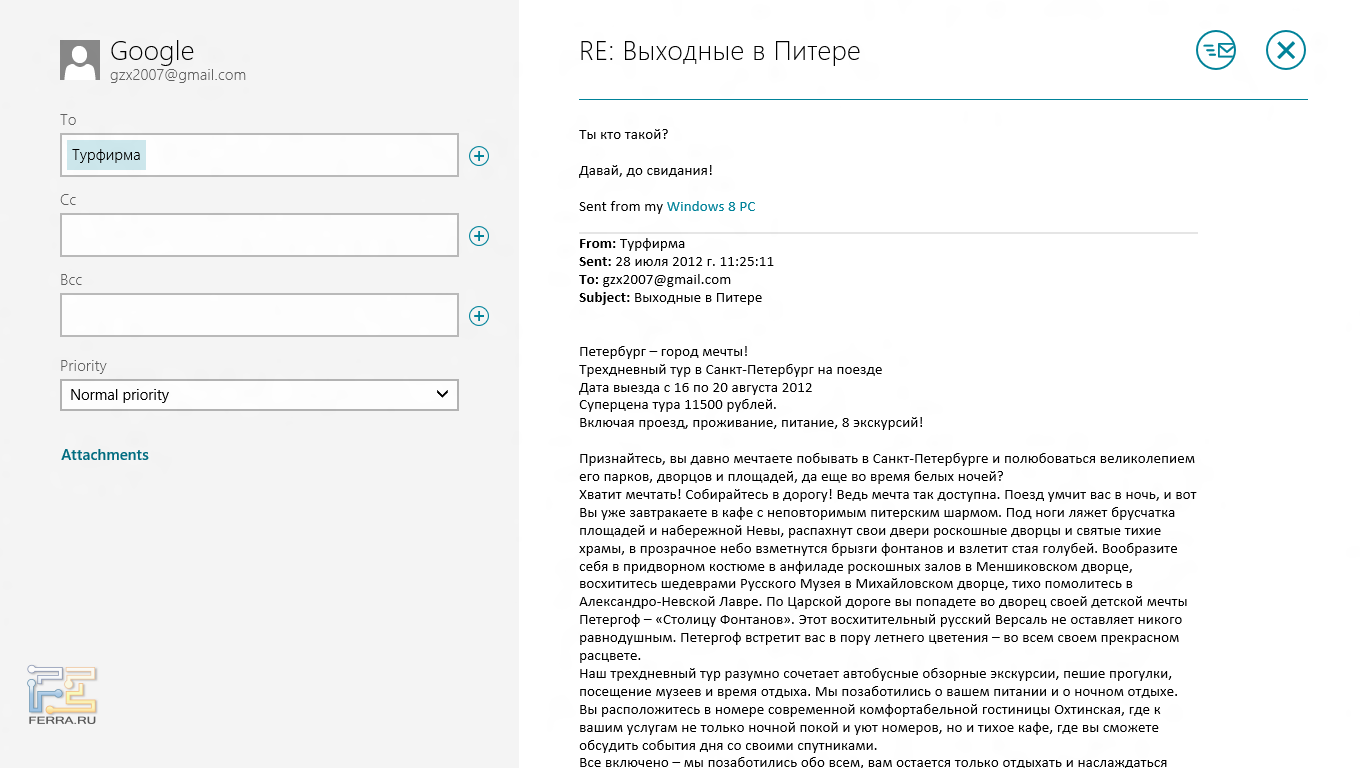
Task: Place cursor on the line Ты кто такой?
Action: point(624,135)
